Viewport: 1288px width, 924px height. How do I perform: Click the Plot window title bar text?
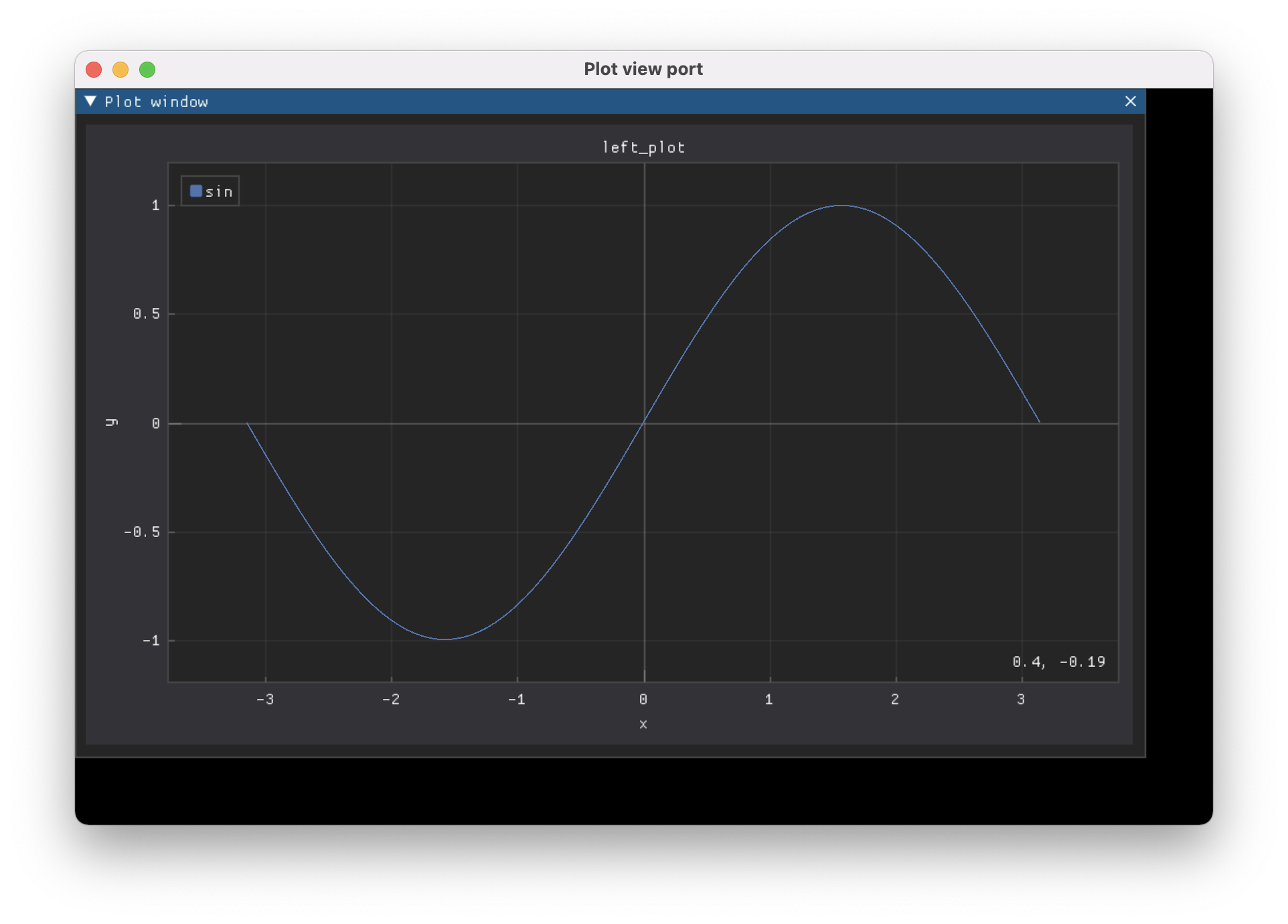tap(156, 102)
